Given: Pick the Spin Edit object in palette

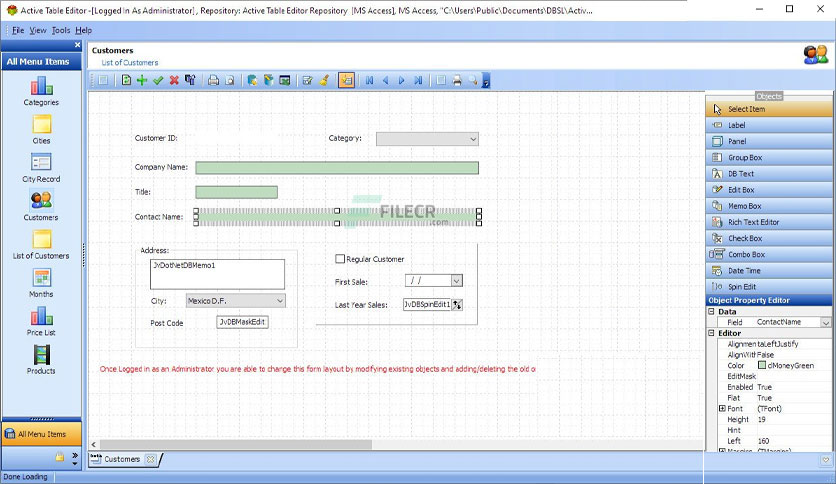Looking at the screenshot, I should point(769,286).
